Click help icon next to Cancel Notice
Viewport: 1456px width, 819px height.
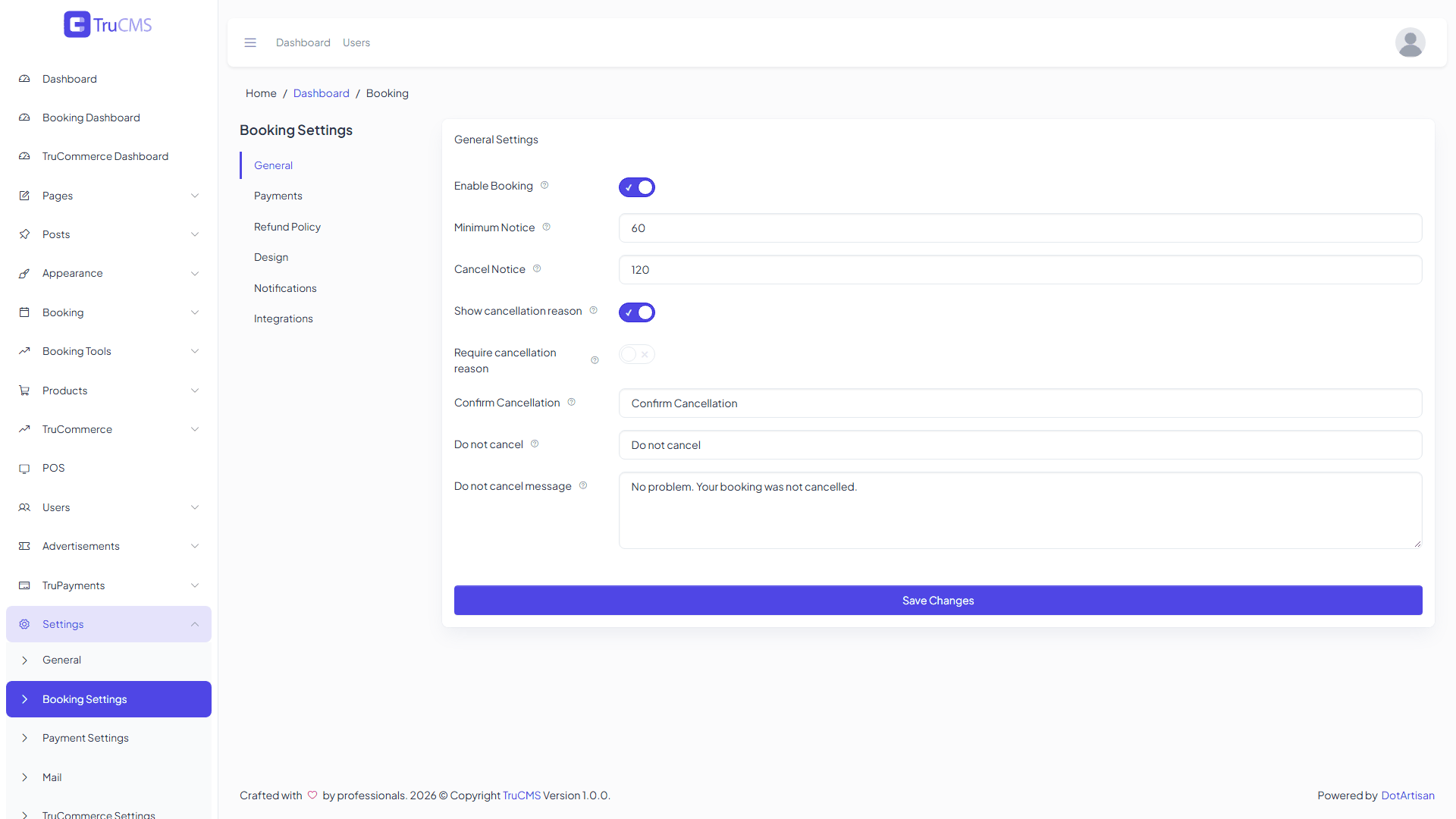coord(537,268)
